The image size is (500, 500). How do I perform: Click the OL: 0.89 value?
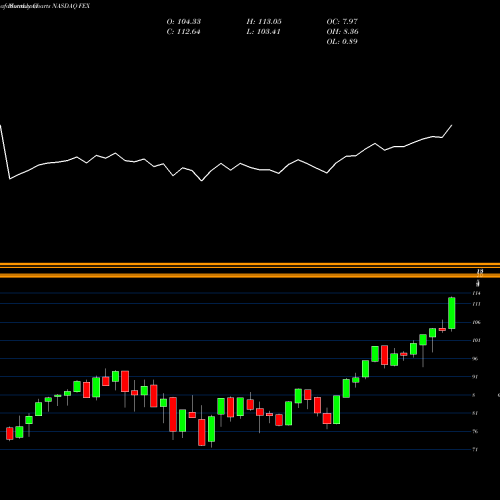[342, 42]
